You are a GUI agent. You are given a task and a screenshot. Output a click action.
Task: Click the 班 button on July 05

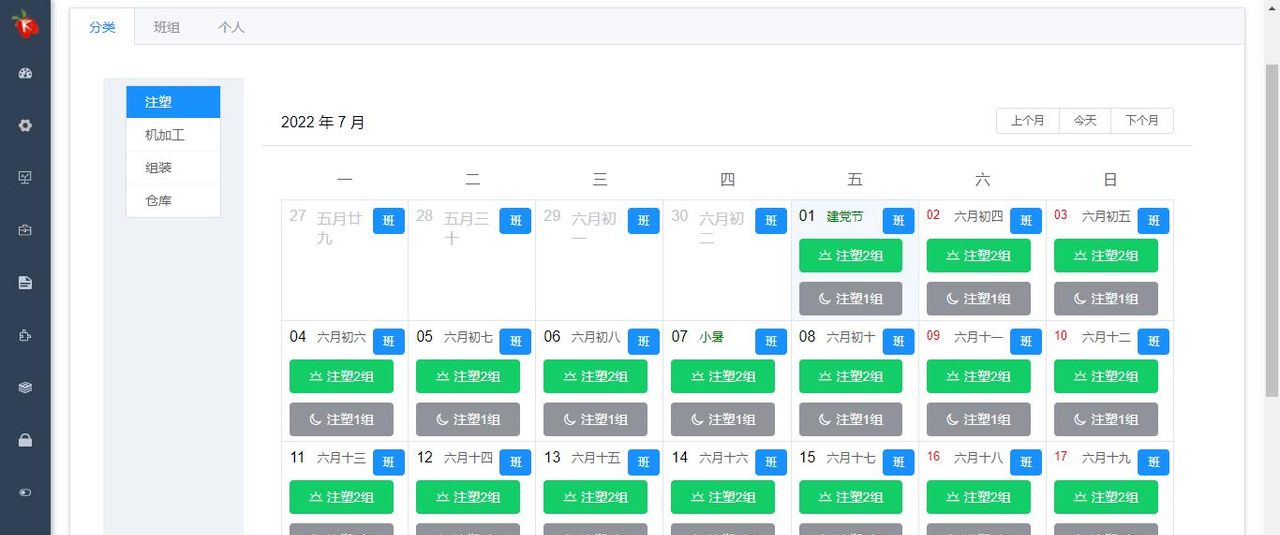pyautogui.click(x=516, y=341)
